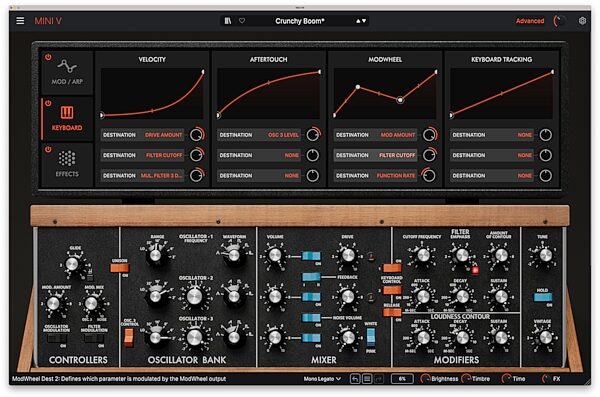Open the hamburger main menu

[x=20, y=21]
